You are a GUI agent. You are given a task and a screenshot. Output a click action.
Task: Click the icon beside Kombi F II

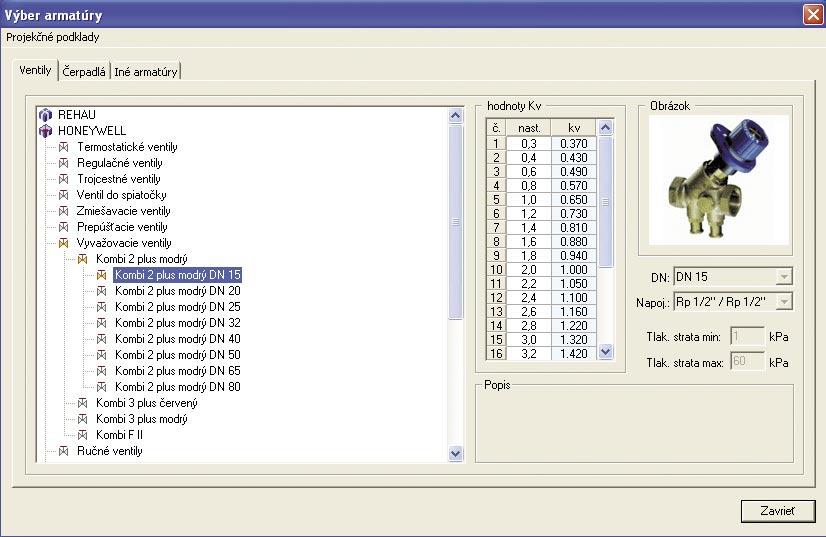click(x=83, y=435)
